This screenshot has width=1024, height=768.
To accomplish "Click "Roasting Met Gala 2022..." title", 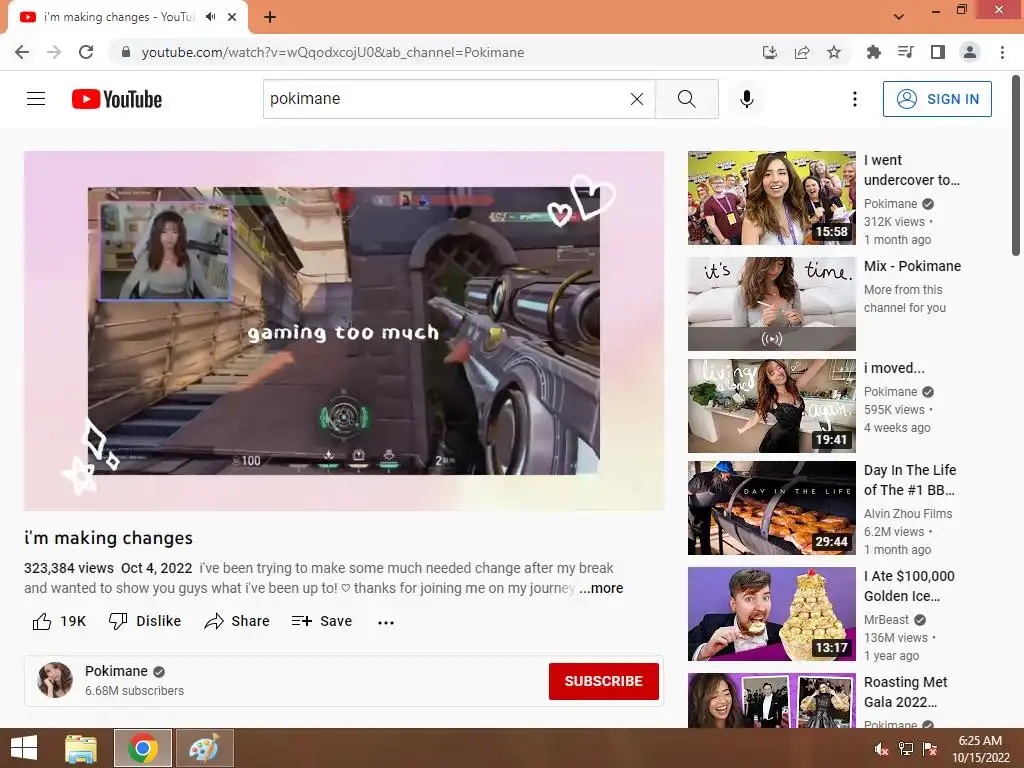I will [905, 692].
